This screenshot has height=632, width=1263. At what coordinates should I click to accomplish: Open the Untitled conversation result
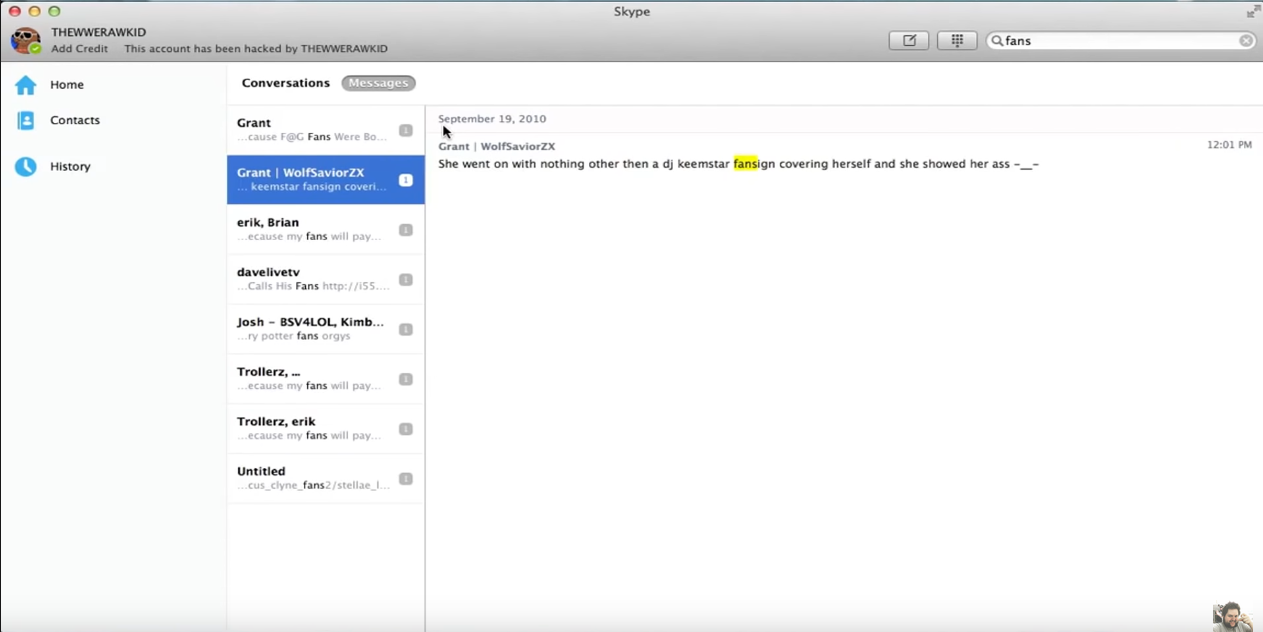[x=326, y=478]
